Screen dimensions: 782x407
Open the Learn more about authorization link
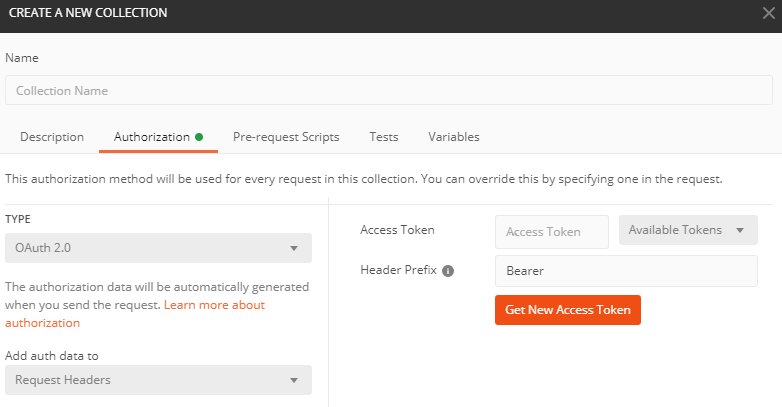pyautogui.click(x=135, y=314)
